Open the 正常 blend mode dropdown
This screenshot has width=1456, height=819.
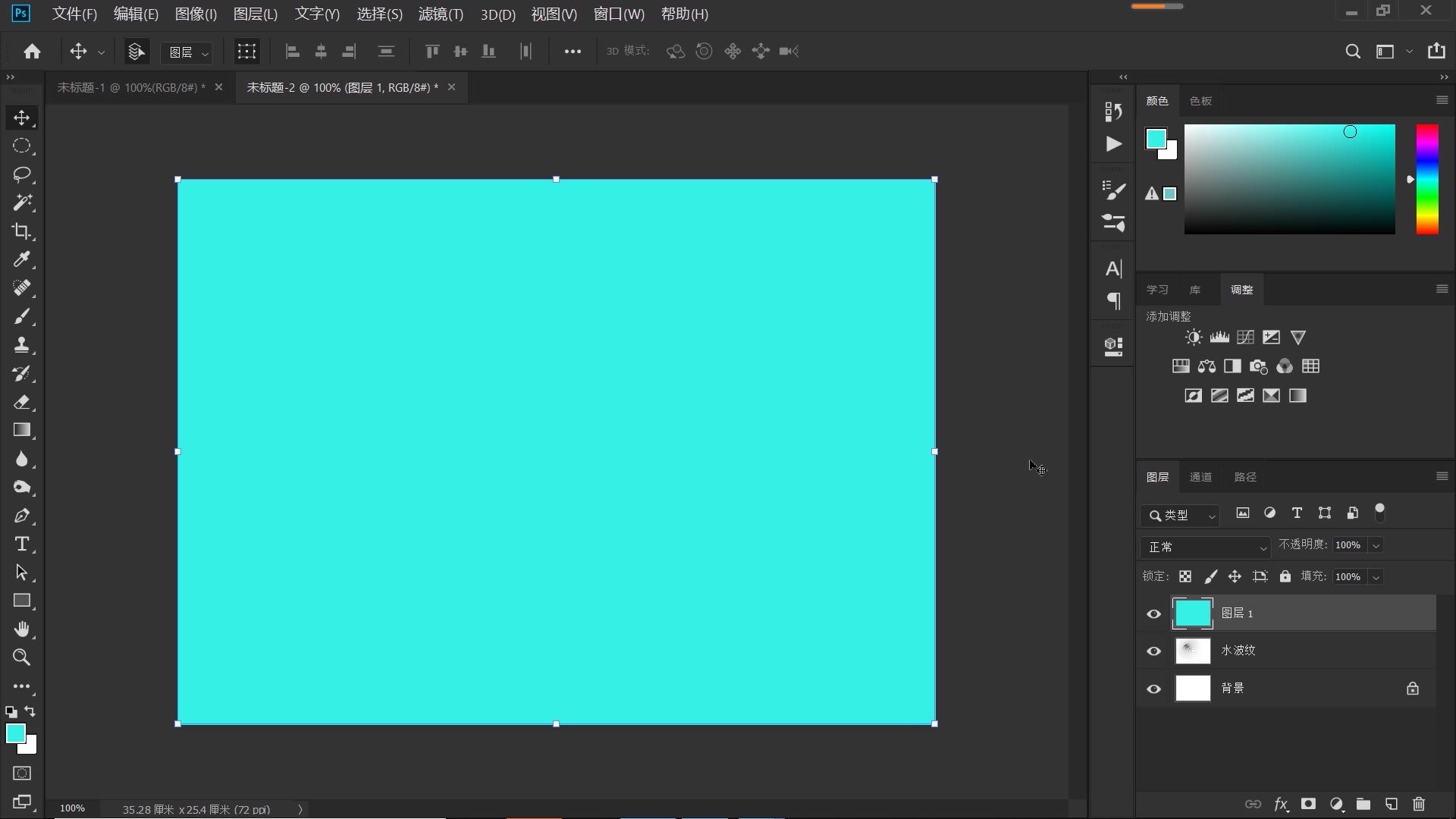[1205, 547]
